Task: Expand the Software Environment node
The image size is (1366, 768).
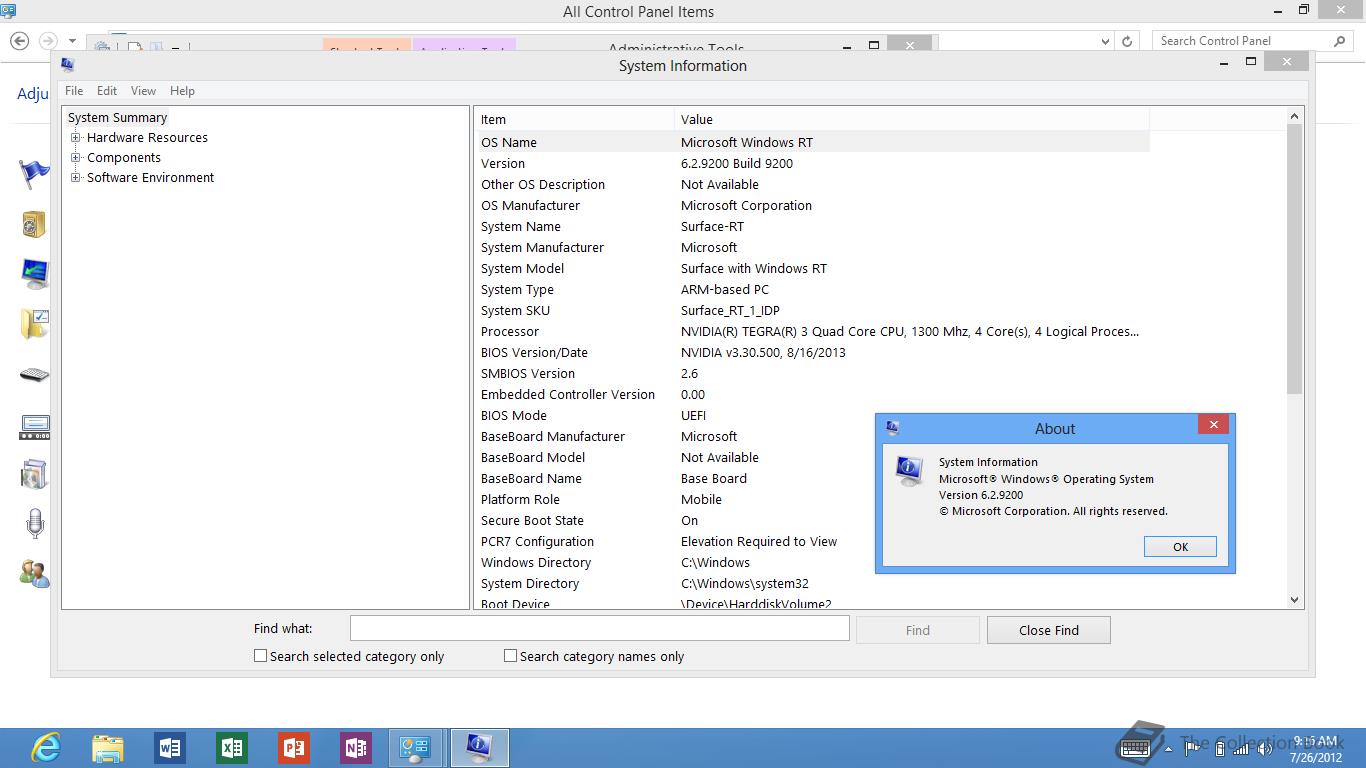Action: tap(75, 177)
